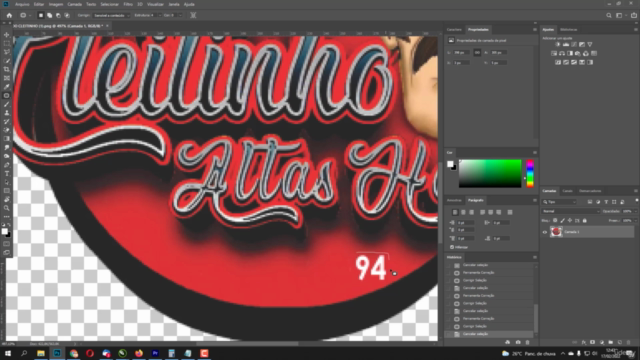Pick a color in the green color field
Screen dimensions: 640x360
point(490,173)
